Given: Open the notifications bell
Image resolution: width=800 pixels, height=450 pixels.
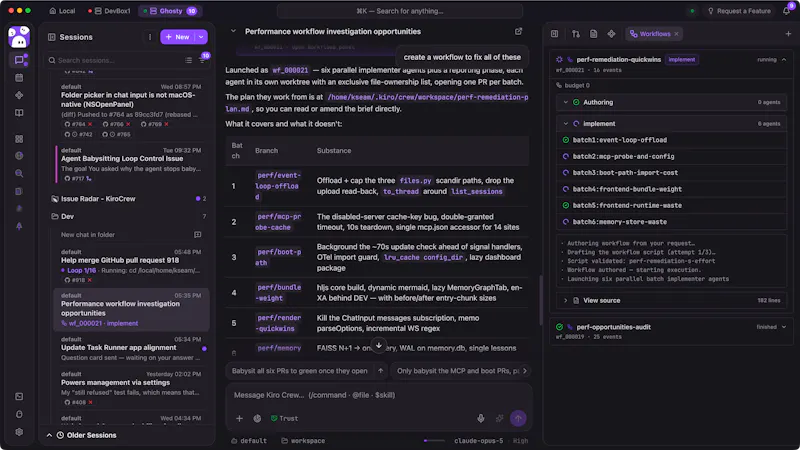Looking at the screenshot, I should [787, 11].
